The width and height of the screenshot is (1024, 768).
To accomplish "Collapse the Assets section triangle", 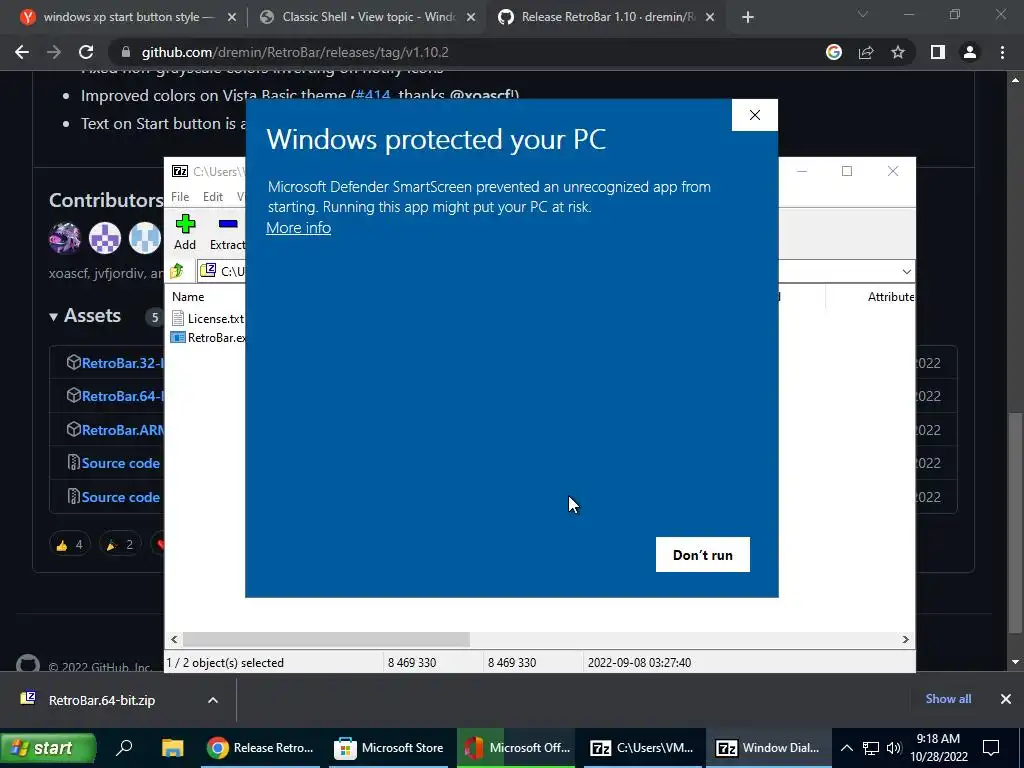I will [54, 317].
